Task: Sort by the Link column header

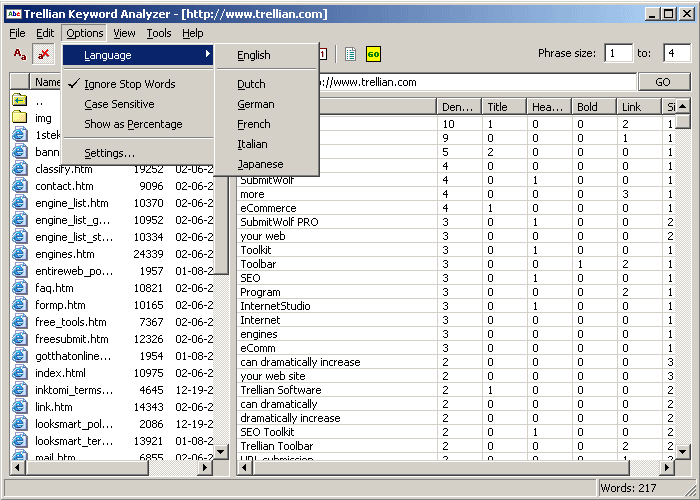Action: click(639, 107)
